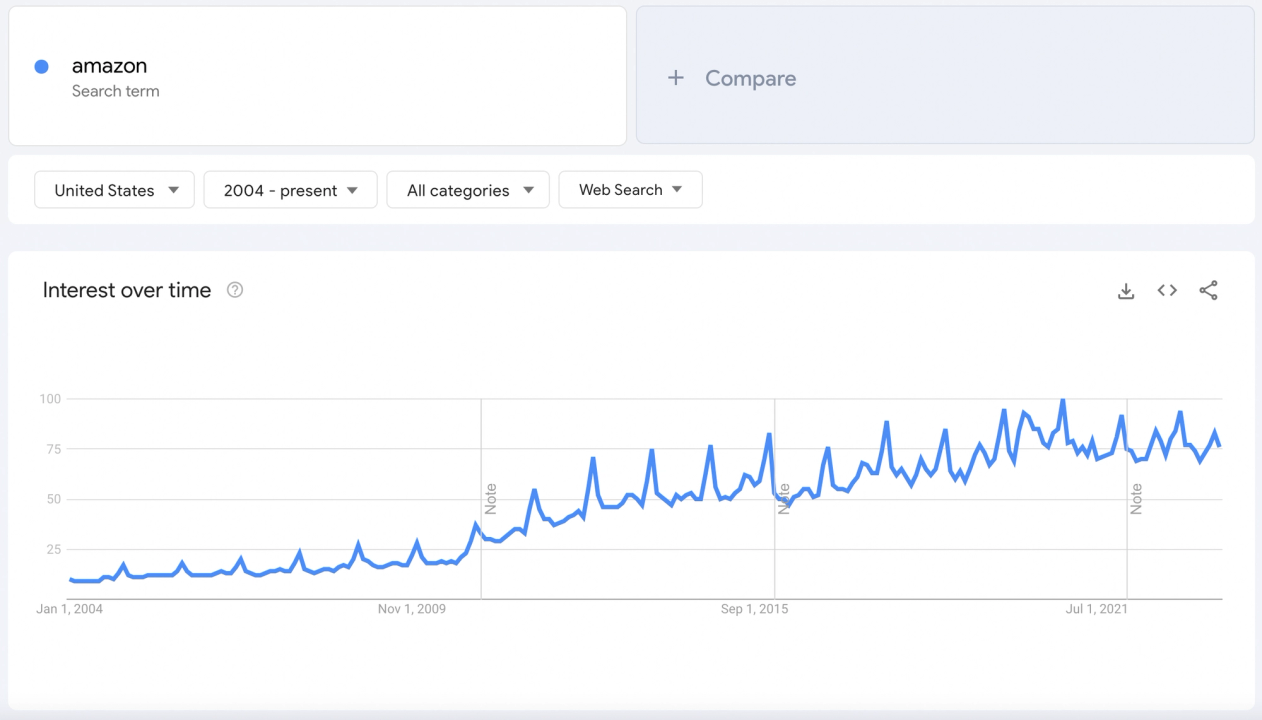1262x720 pixels.
Task: Click the Interest over time heading
Action: (x=127, y=290)
